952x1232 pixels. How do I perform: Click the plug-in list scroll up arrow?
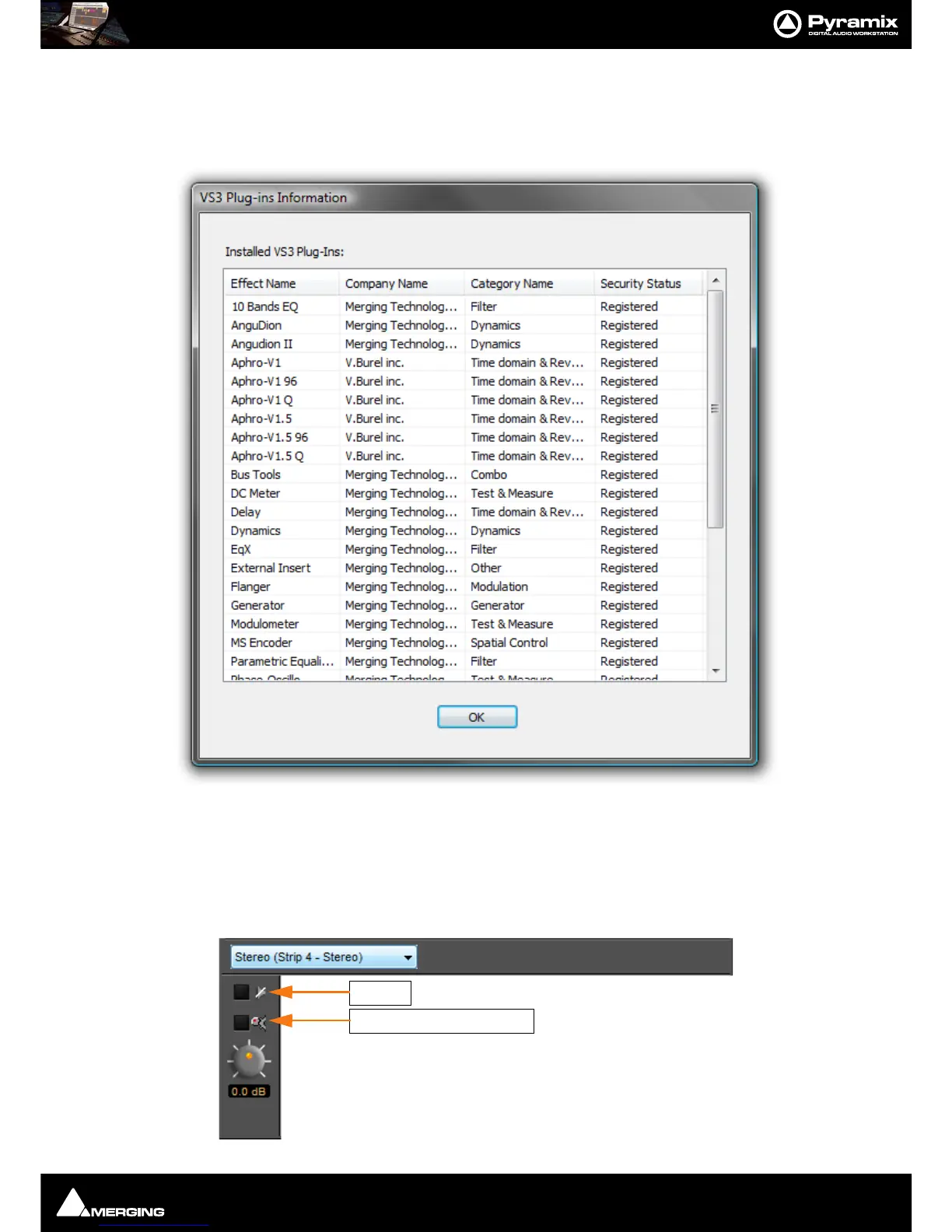click(716, 281)
